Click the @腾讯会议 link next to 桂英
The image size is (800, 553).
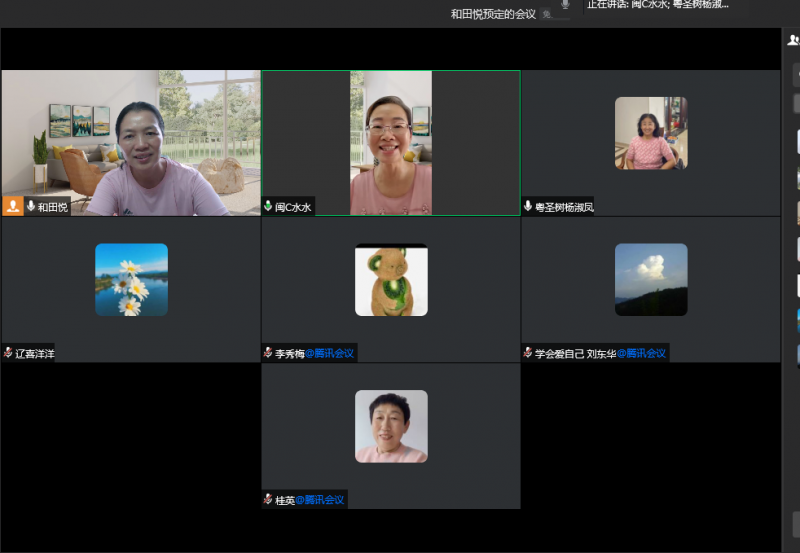[320, 499]
